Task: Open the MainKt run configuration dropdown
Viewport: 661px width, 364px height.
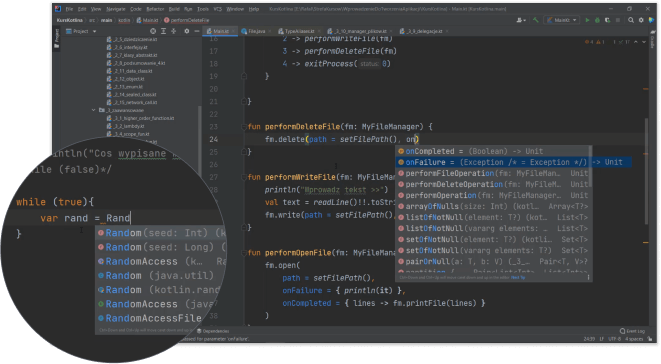Action: pos(562,20)
